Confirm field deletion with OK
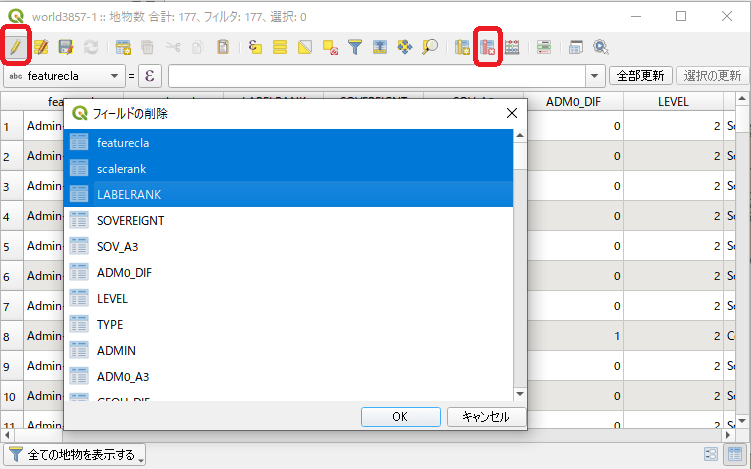This screenshot has height=469, width=751. pyautogui.click(x=400, y=416)
